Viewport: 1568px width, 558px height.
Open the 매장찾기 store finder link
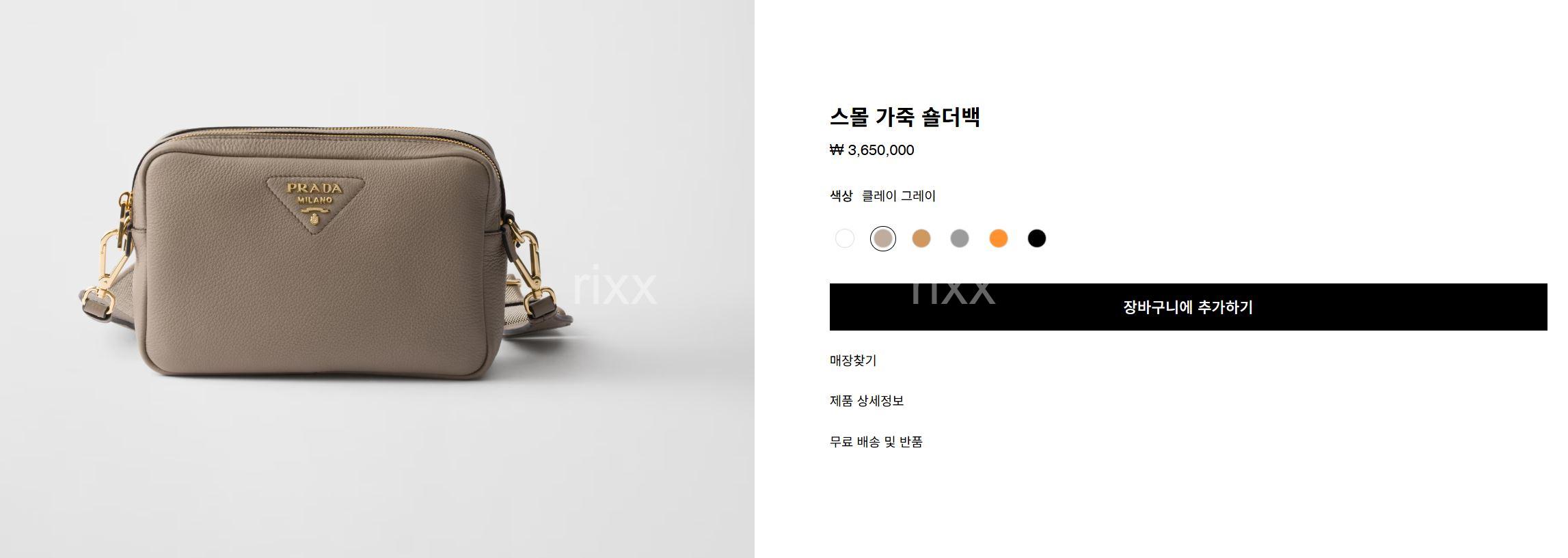pos(853,360)
